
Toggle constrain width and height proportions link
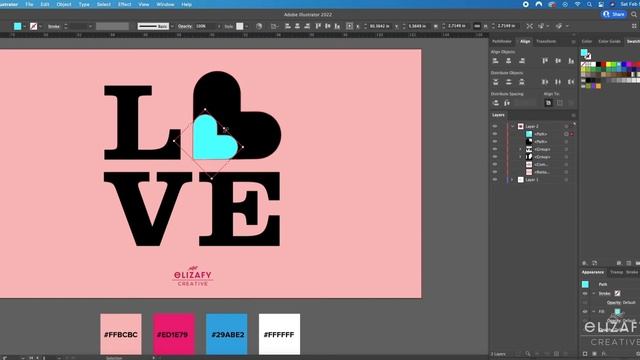[476, 26]
